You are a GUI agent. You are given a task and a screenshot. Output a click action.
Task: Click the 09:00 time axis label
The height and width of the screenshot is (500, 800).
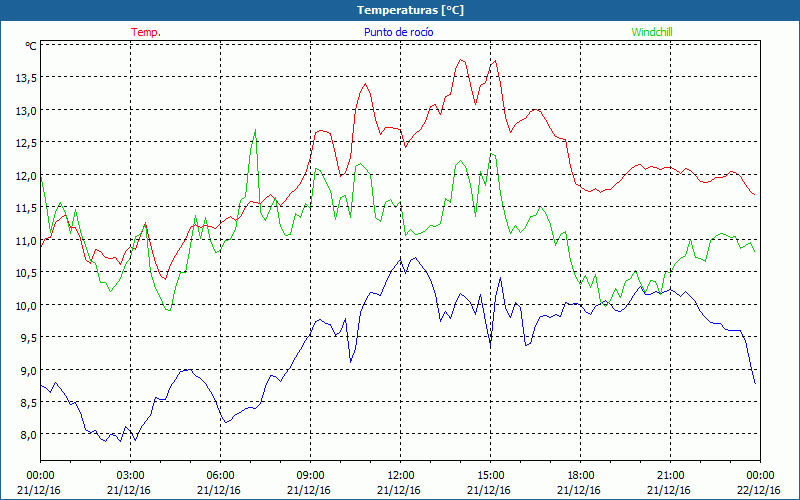coord(310,476)
